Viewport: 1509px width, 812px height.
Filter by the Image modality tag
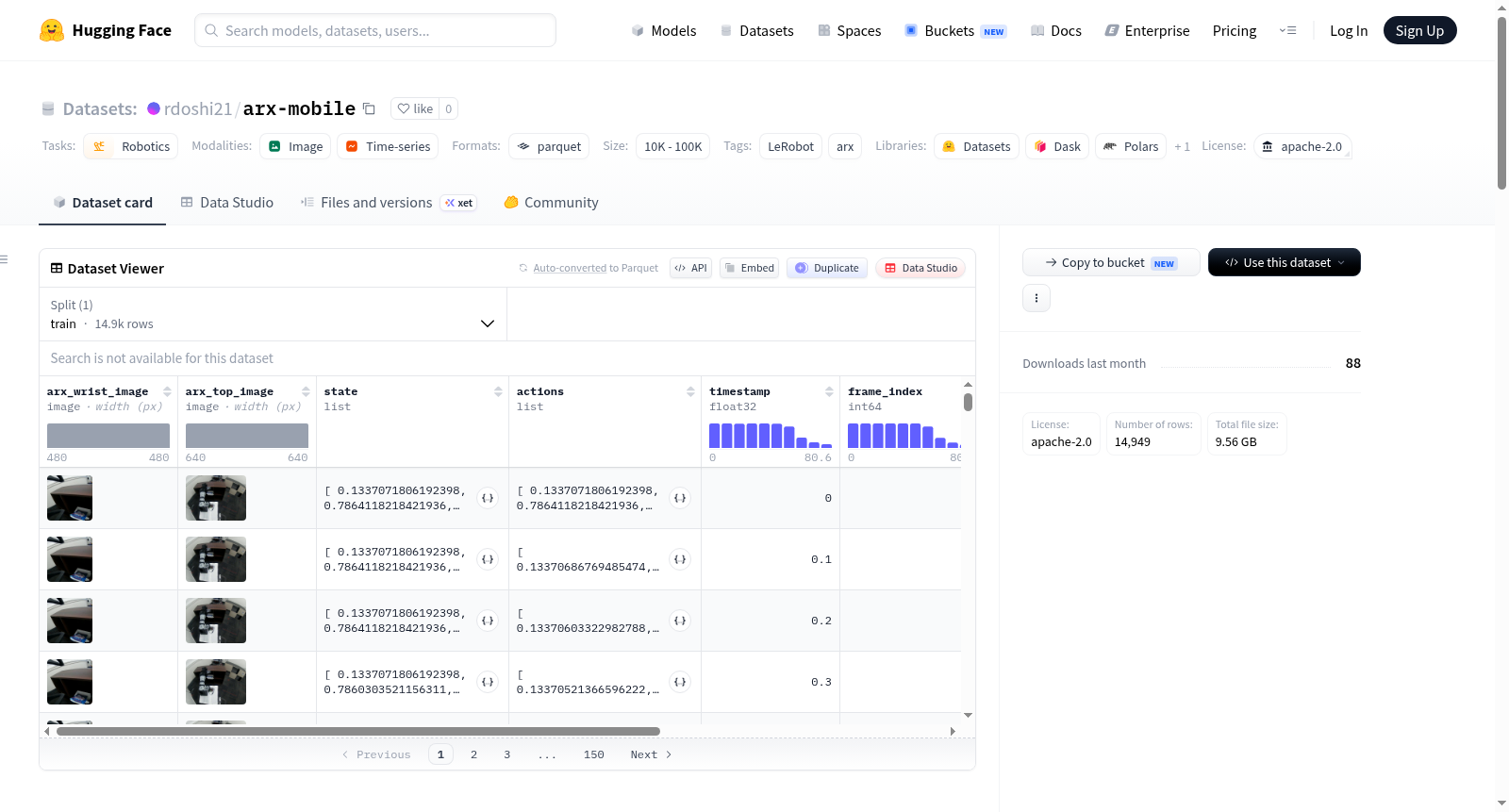click(295, 146)
